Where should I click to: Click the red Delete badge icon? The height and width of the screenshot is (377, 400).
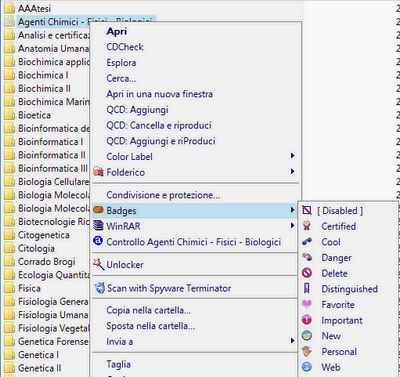point(307,273)
